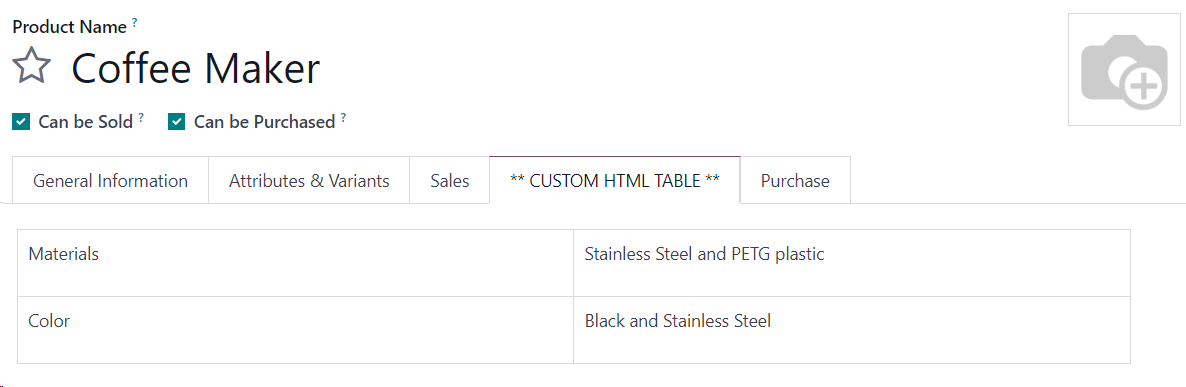Uncheck the Can be Sold checkbox
The image size is (1186, 387).
pyautogui.click(x=21, y=122)
